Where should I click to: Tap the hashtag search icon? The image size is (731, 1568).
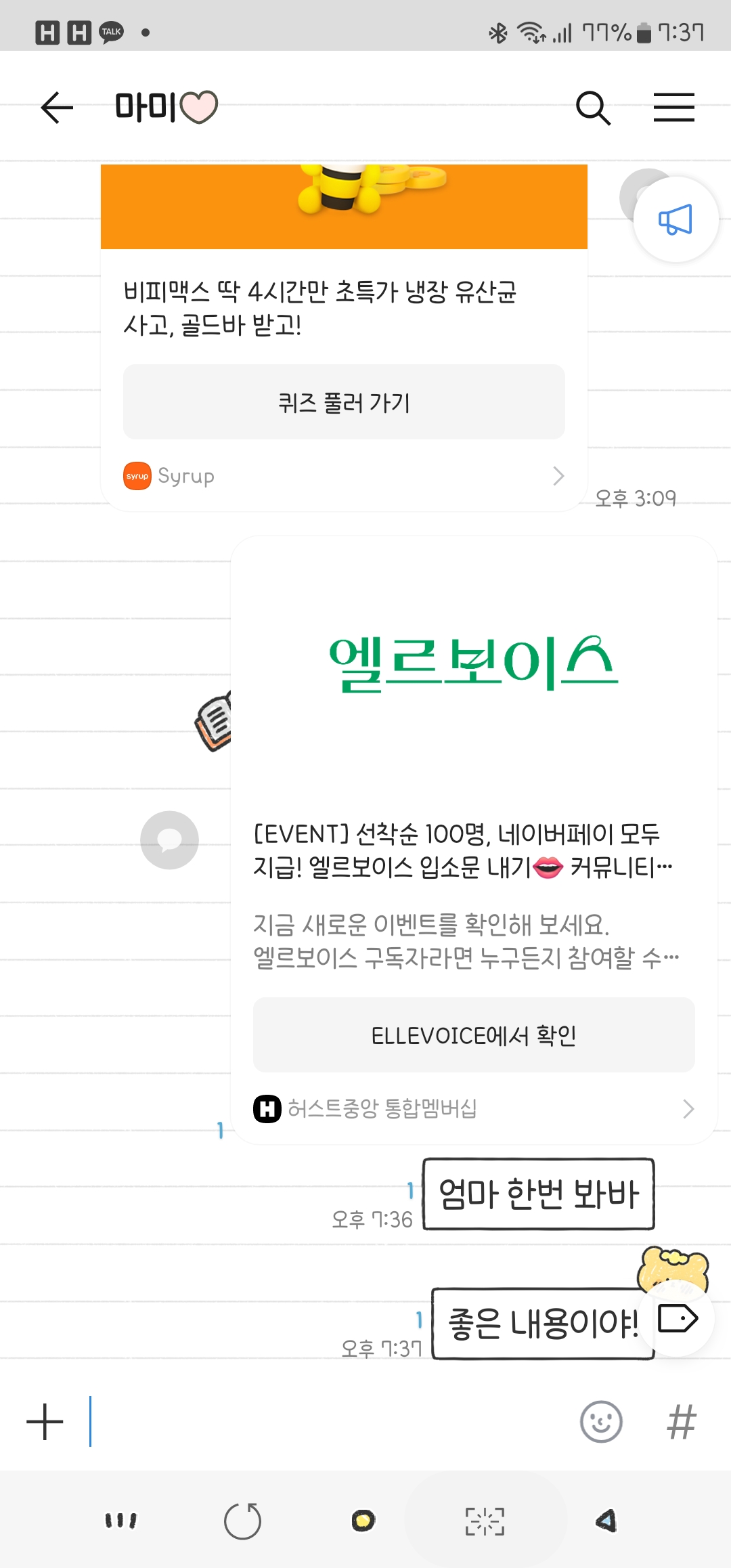pyautogui.click(x=682, y=1422)
